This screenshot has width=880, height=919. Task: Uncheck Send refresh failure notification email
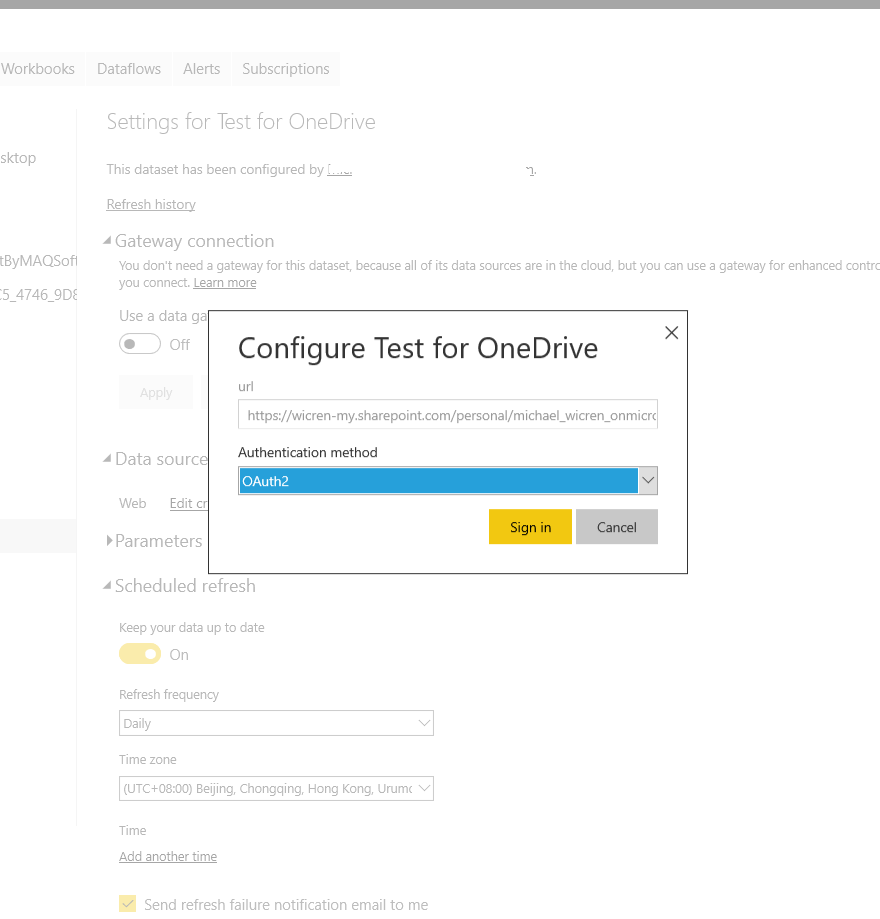coord(127,904)
